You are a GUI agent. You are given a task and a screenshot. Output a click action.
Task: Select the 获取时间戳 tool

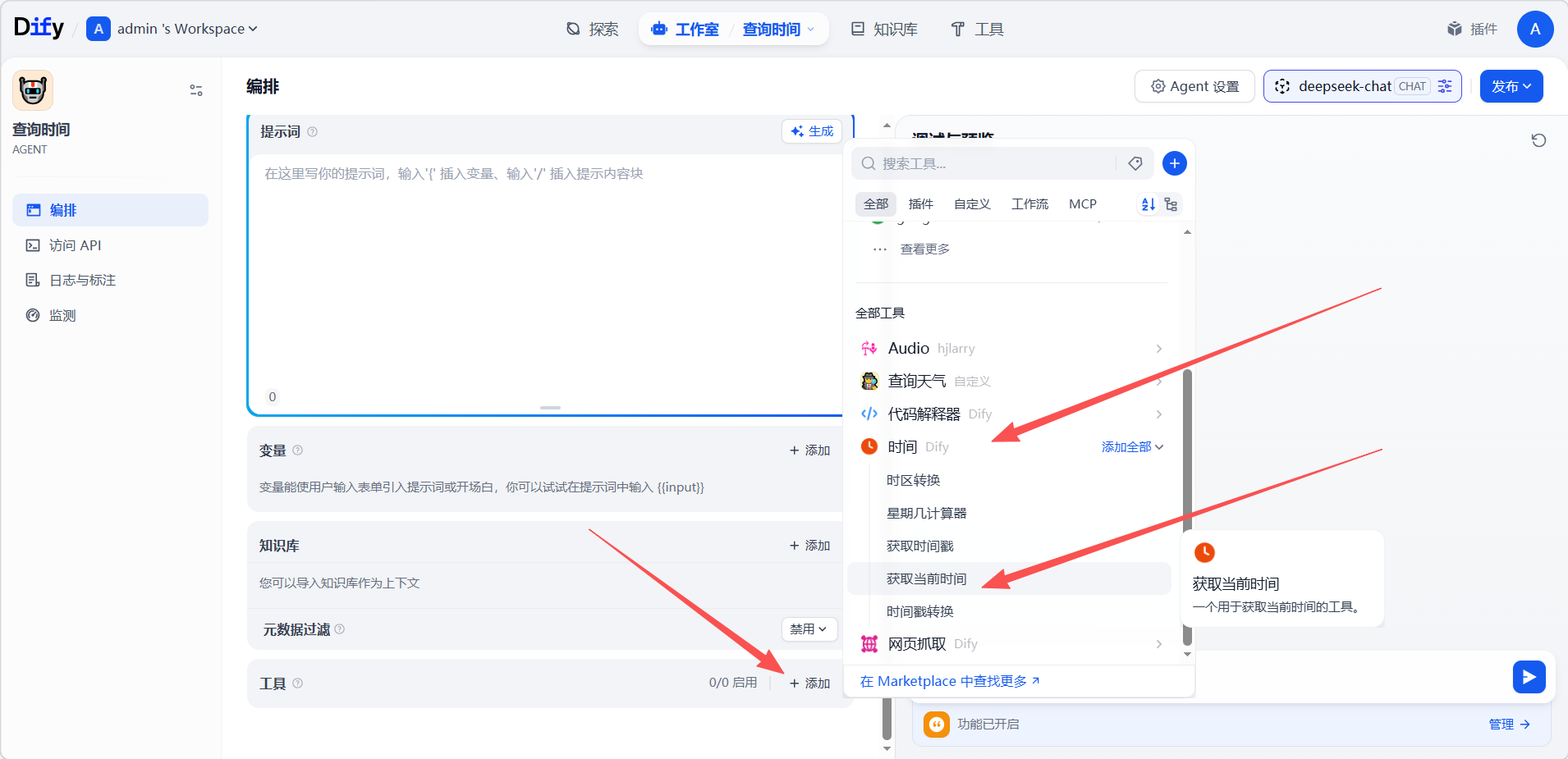[920, 546]
